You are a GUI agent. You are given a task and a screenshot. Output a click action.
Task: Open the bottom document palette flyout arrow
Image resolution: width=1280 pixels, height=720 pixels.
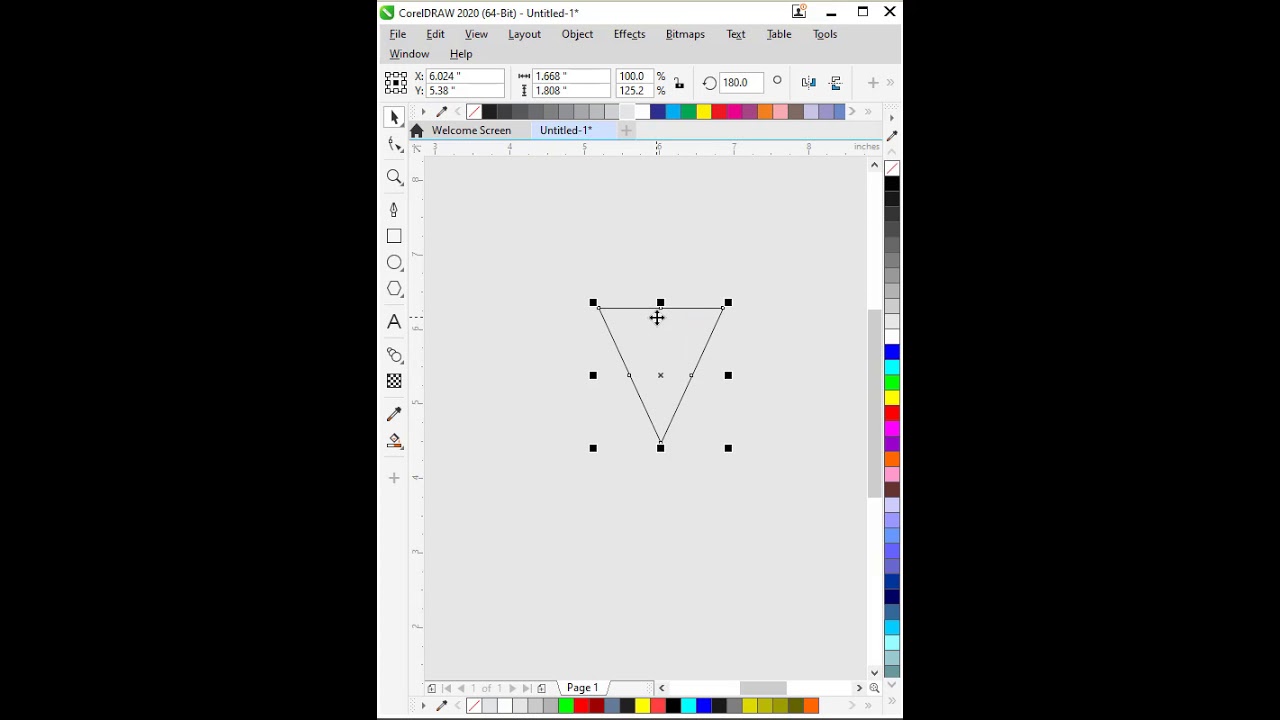423,706
